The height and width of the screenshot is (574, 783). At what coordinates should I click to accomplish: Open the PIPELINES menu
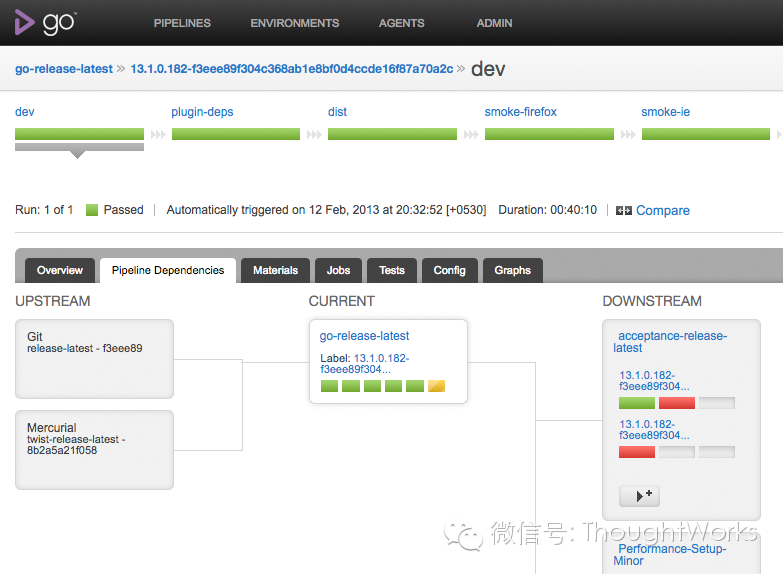pos(182,23)
